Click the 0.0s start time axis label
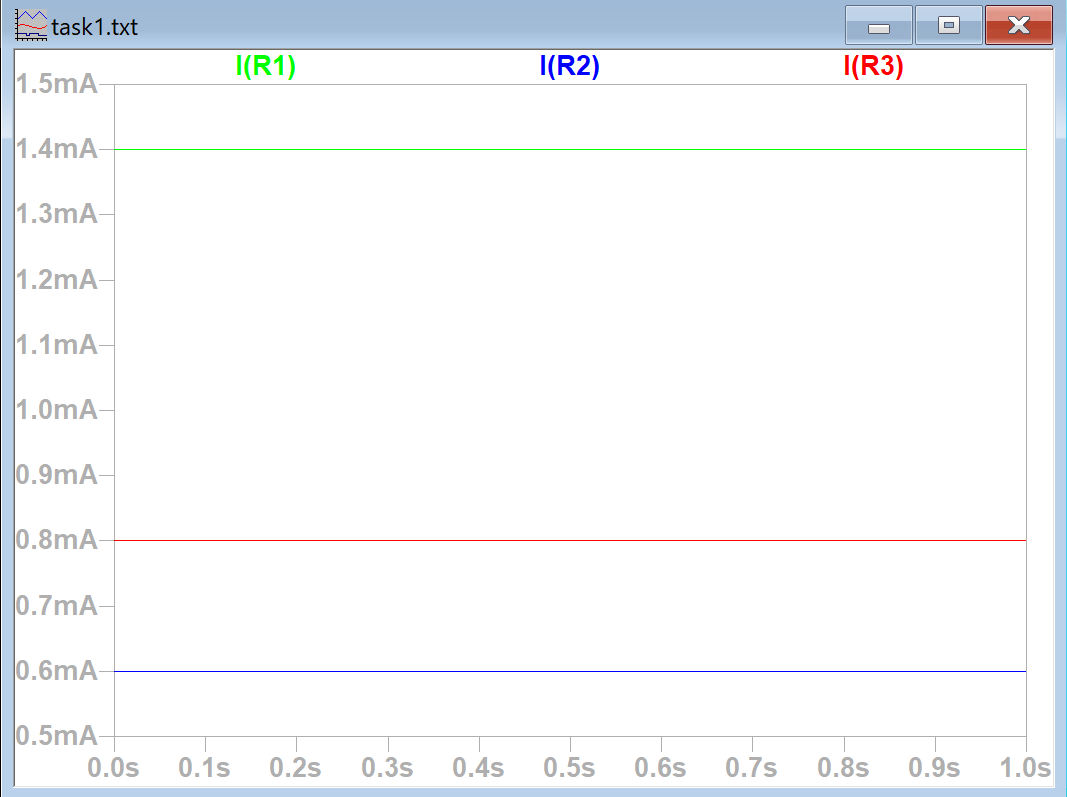This screenshot has width=1067, height=797. [115, 768]
